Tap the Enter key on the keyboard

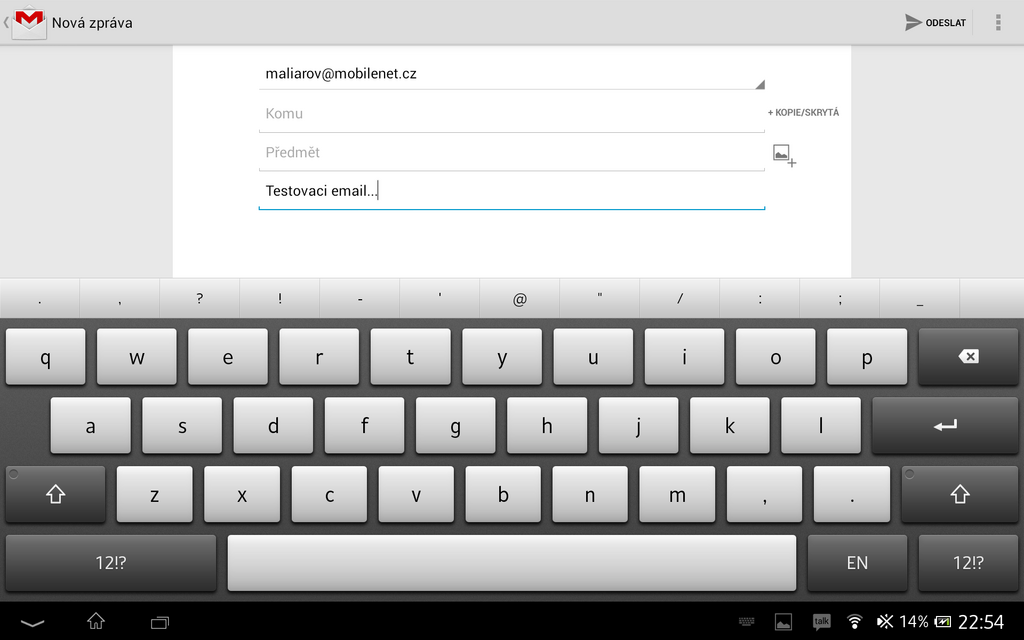[944, 425]
